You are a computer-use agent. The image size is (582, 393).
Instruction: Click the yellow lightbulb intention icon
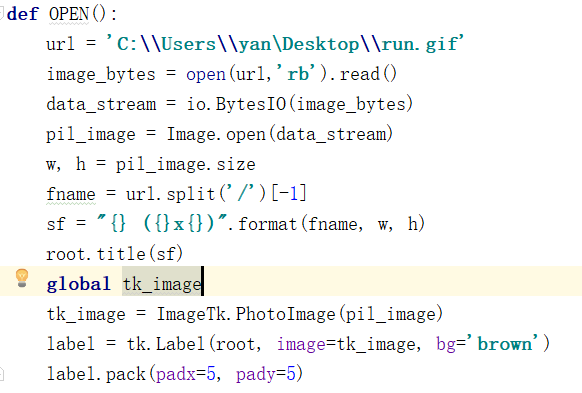click(22, 278)
